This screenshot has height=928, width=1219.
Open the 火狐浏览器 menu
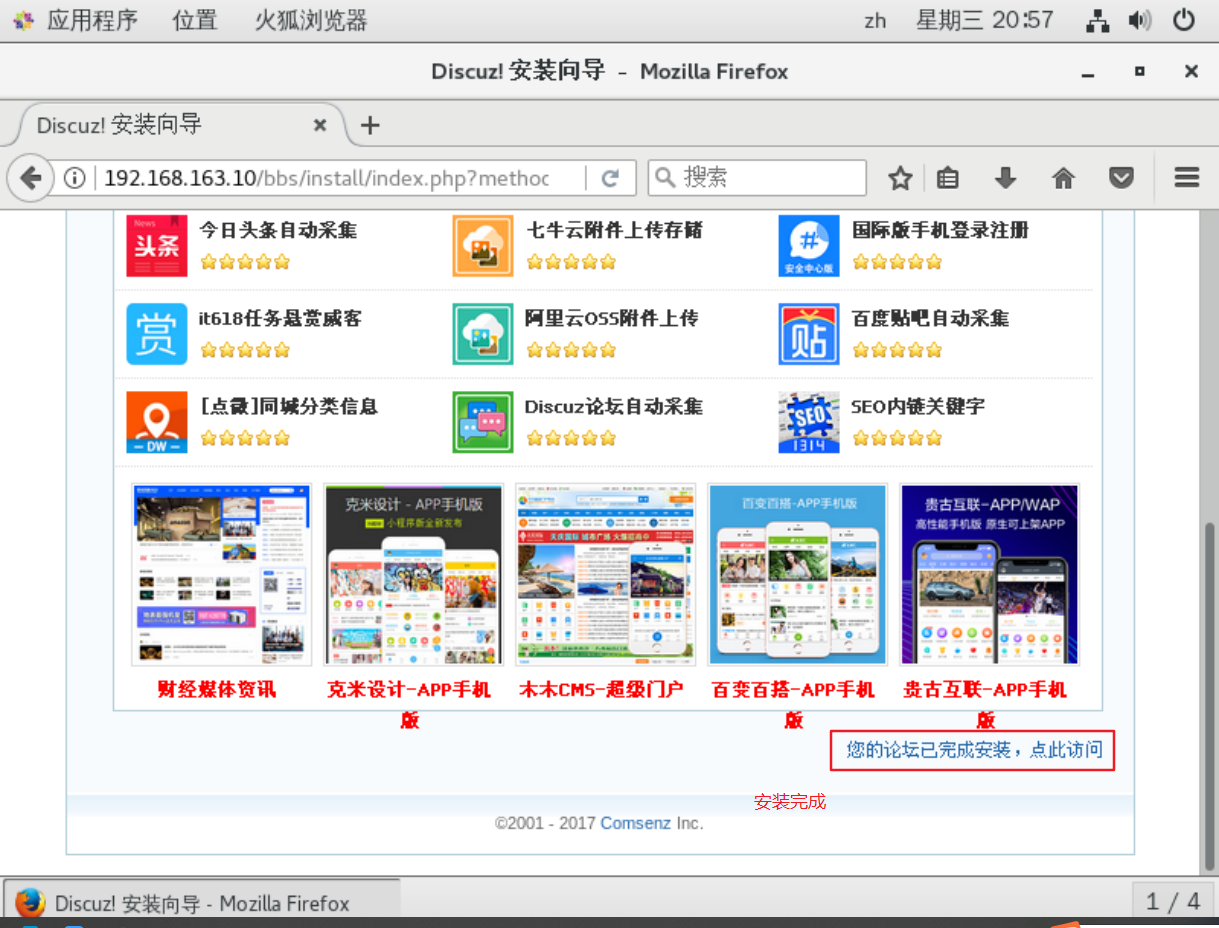click(x=311, y=20)
